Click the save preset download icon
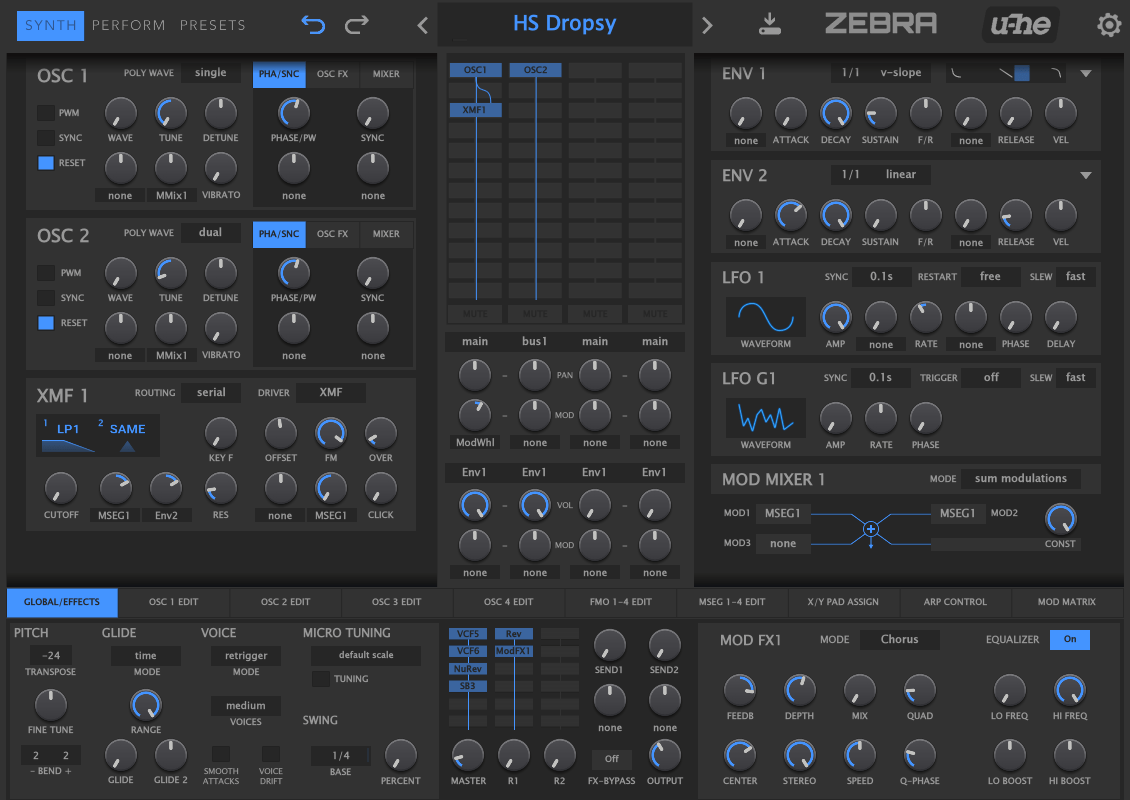The width and height of the screenshot is (1130, 800). (769, 25)
